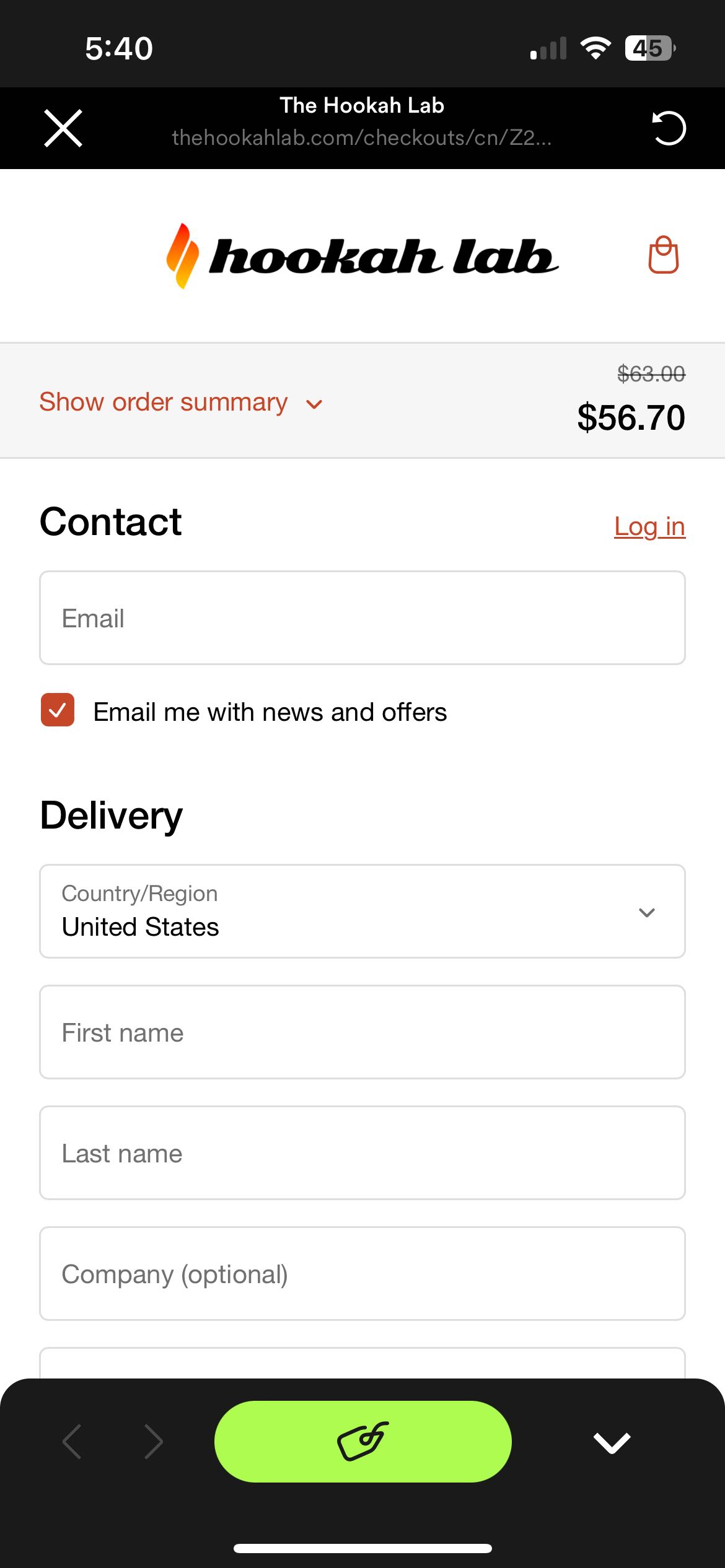
Task: Select the Last name field
Action: [x=362, y=1152]
